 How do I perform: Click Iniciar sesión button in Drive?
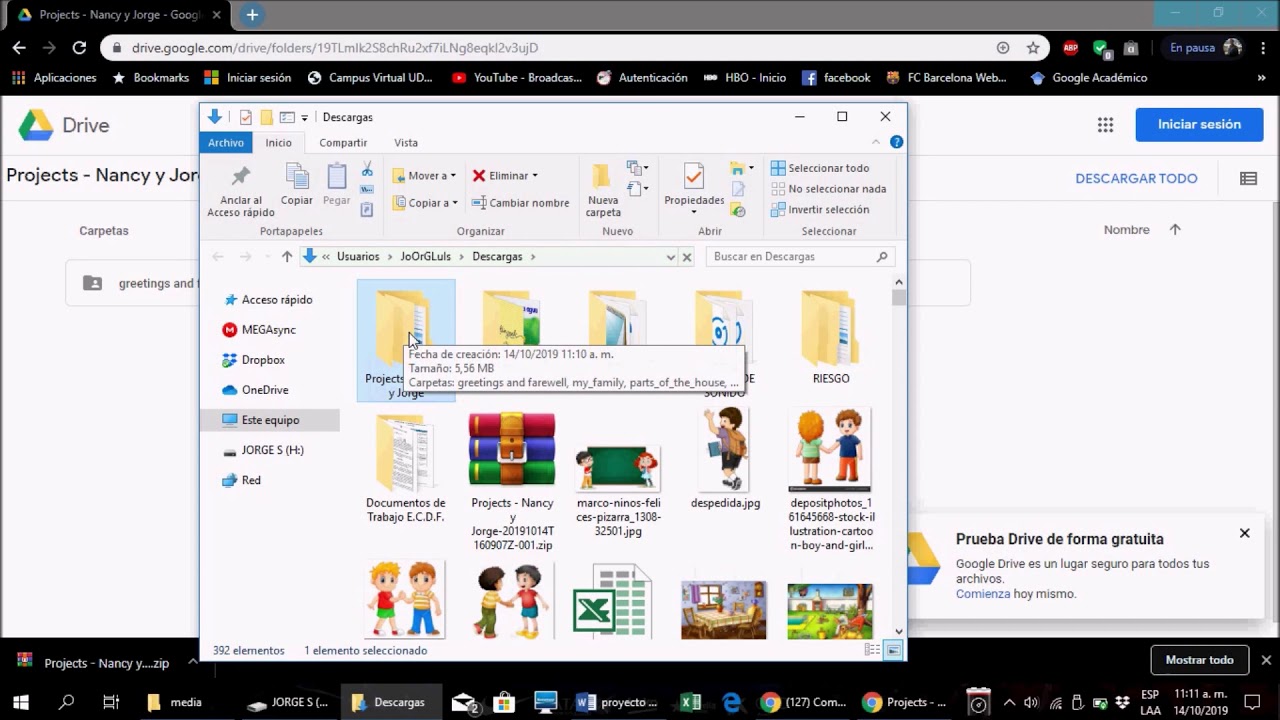click(x=1199, y=124)
